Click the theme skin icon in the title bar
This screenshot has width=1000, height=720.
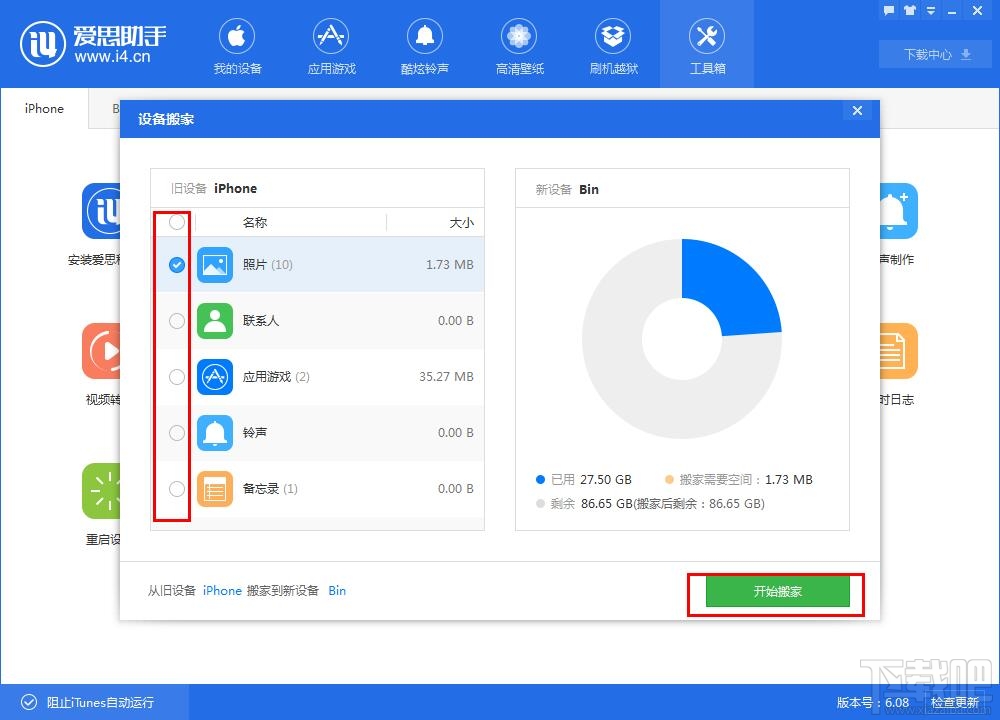[908, 11]
